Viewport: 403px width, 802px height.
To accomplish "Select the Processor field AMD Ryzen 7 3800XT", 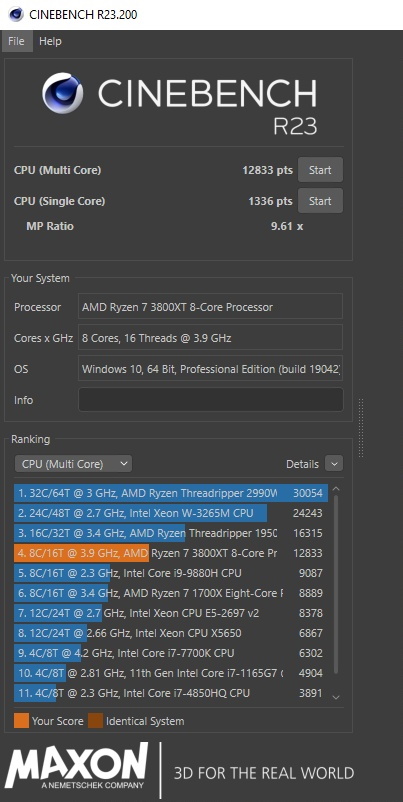I will (x=210, y=307).
